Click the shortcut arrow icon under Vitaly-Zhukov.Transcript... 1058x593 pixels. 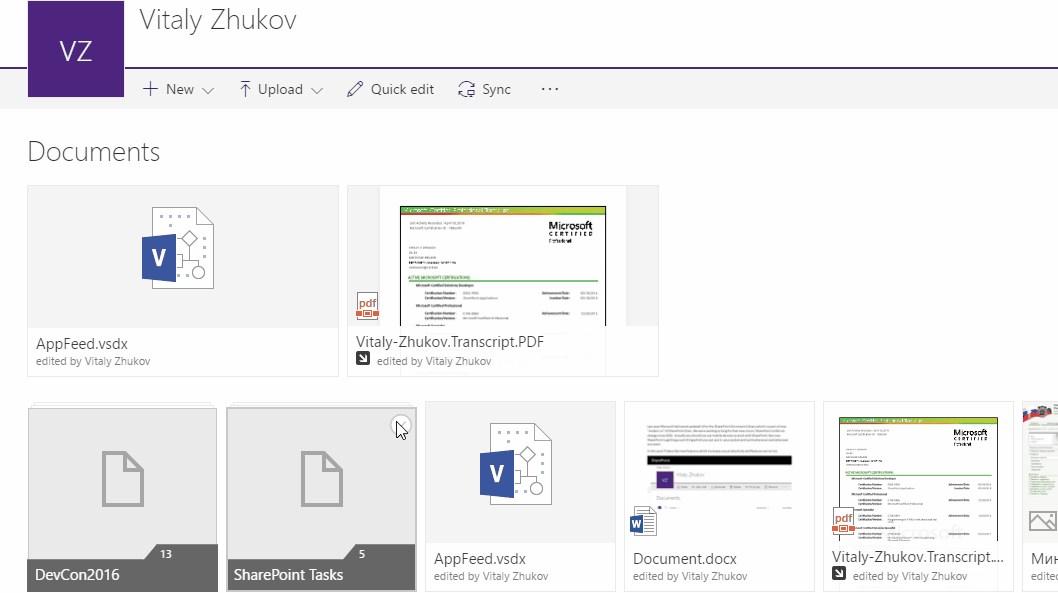coord(839,573)
